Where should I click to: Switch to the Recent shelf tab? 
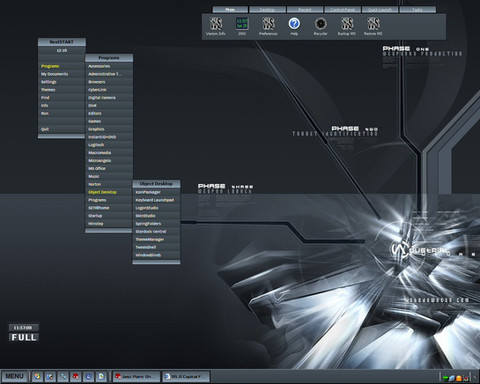coord(305,10)
